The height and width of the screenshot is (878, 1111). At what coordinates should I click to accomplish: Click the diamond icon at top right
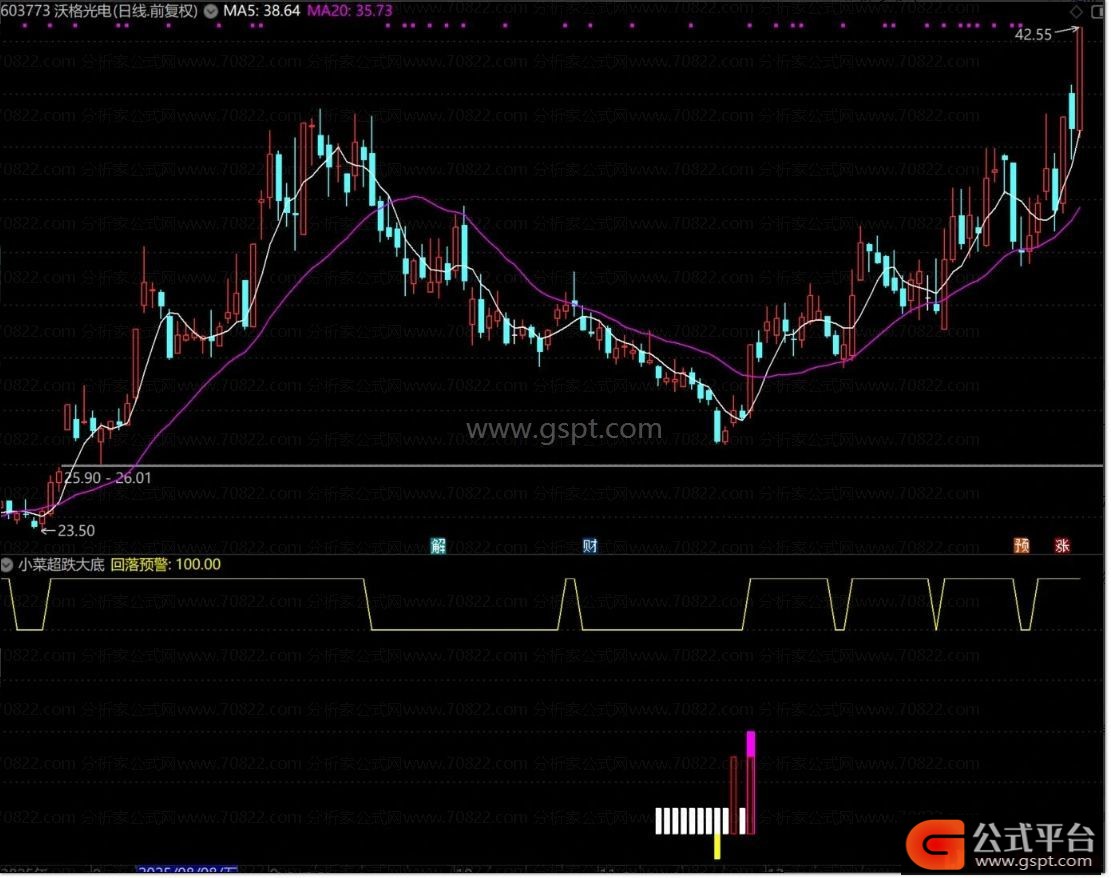tap(1076, 11)
